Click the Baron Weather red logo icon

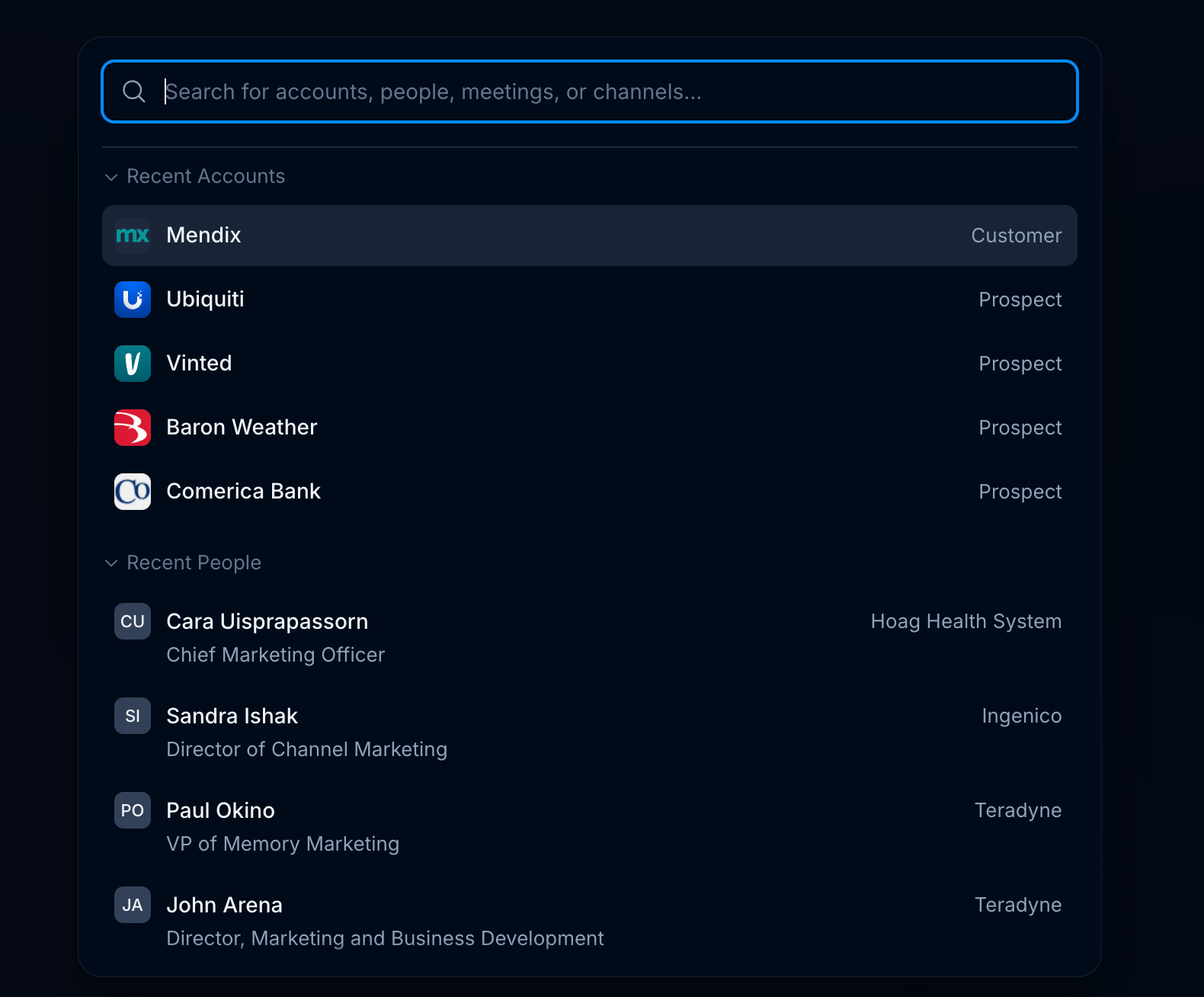[x=133, y=428]
